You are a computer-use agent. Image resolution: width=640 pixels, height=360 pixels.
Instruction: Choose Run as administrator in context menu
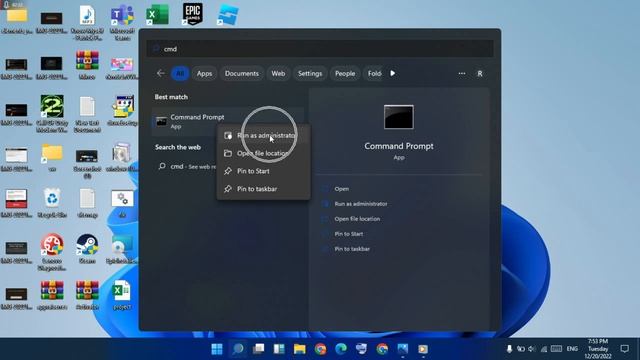(x=263, y=136)
